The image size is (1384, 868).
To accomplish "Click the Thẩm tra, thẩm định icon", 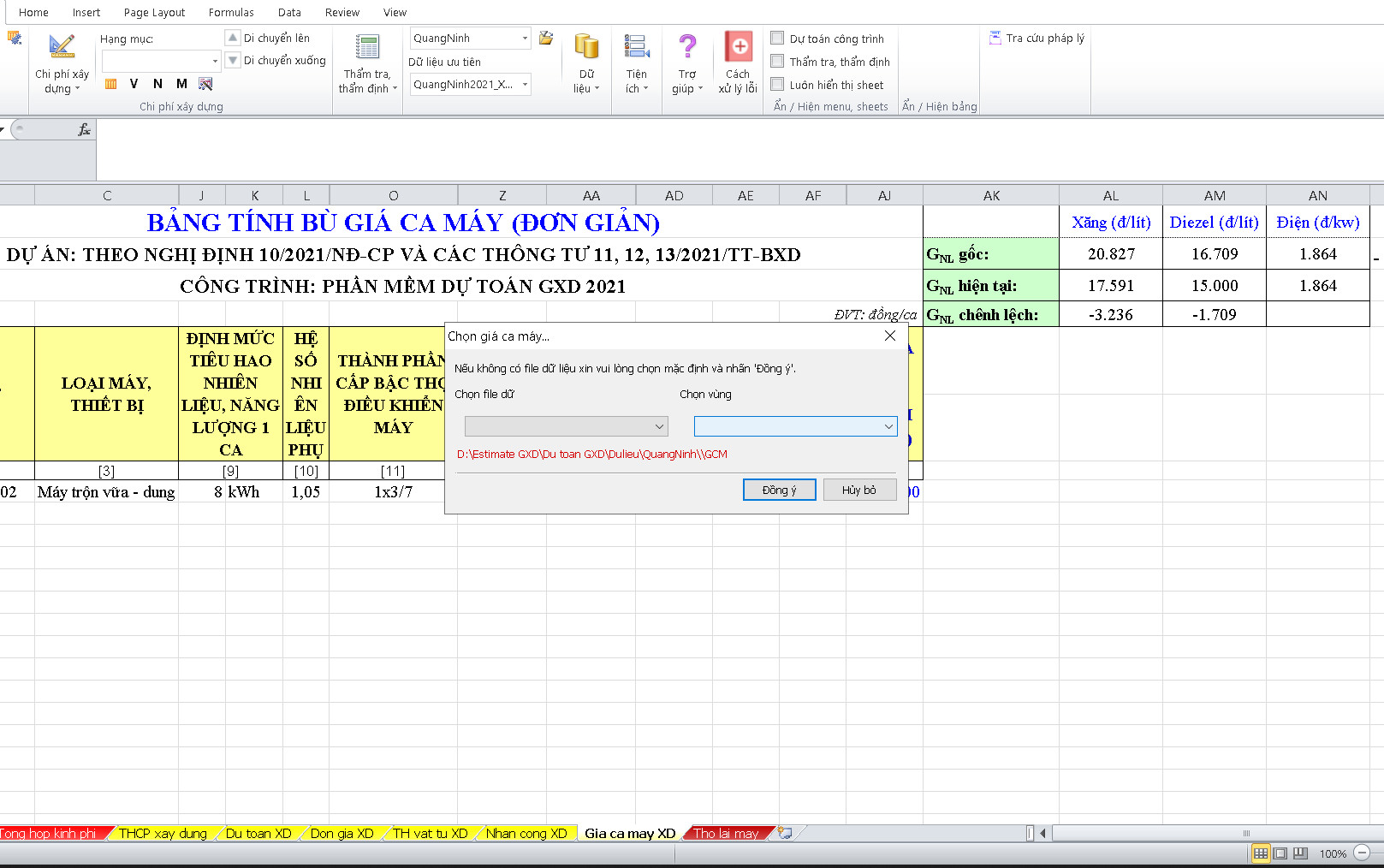I will coord(367,48).
